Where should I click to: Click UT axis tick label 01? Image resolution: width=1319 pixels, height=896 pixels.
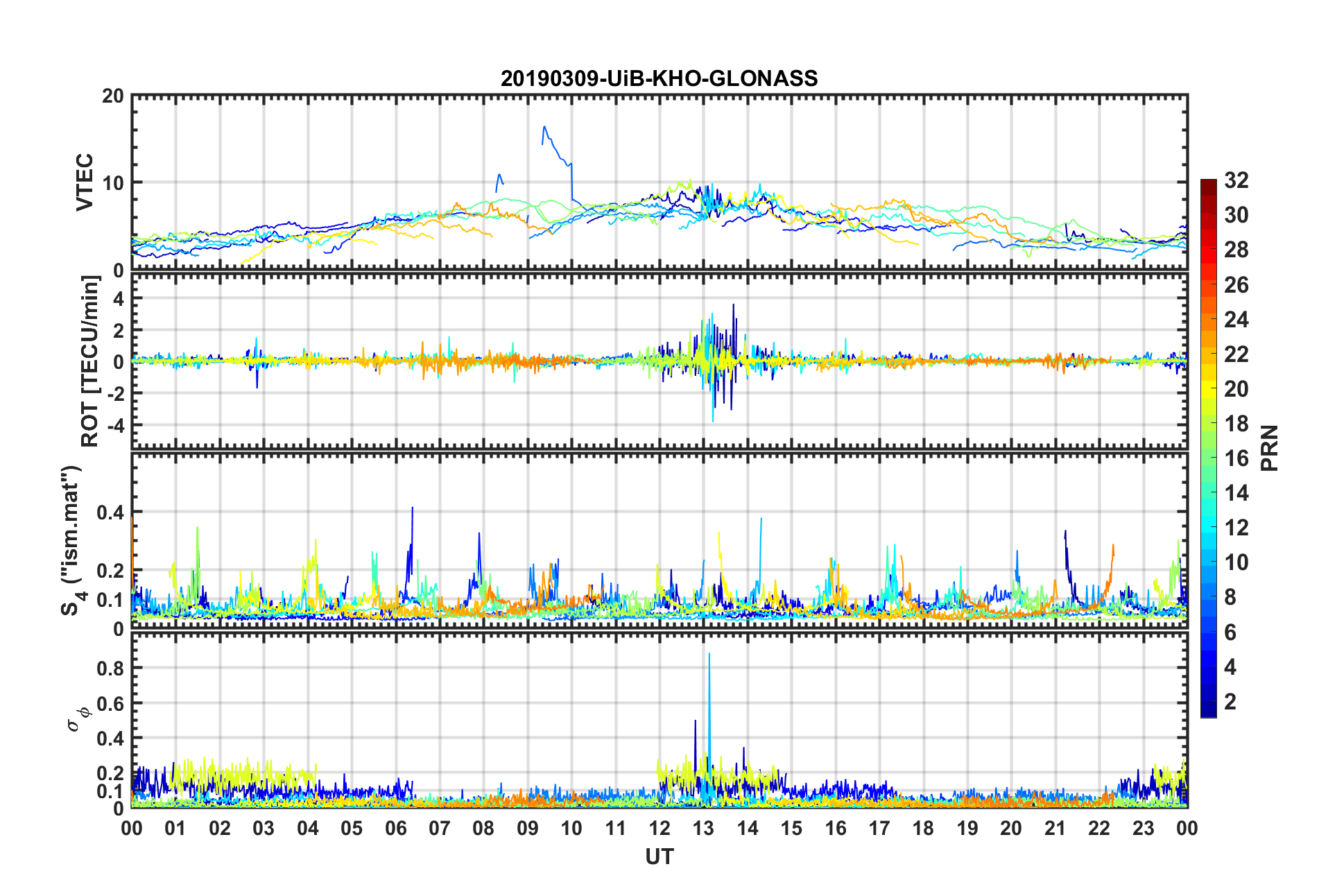pos(175,828)
